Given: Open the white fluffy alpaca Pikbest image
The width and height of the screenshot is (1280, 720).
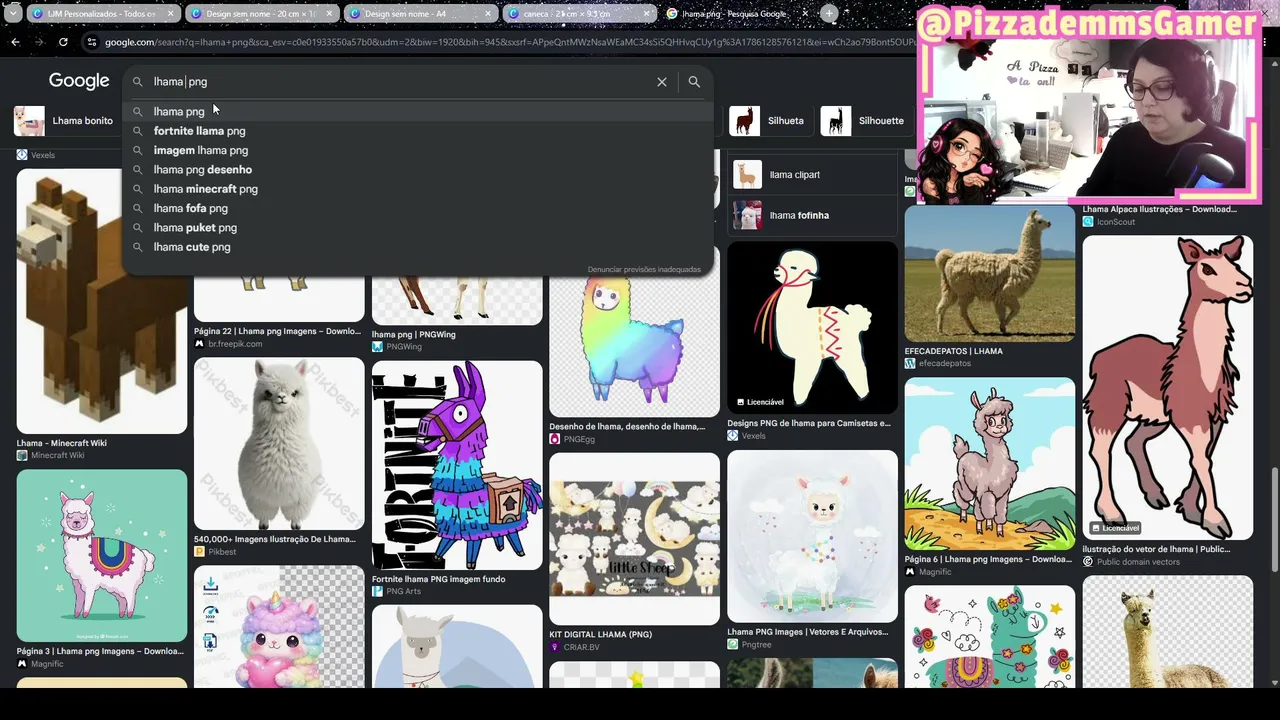Looking at the screenshot, I should click(279, 443).
